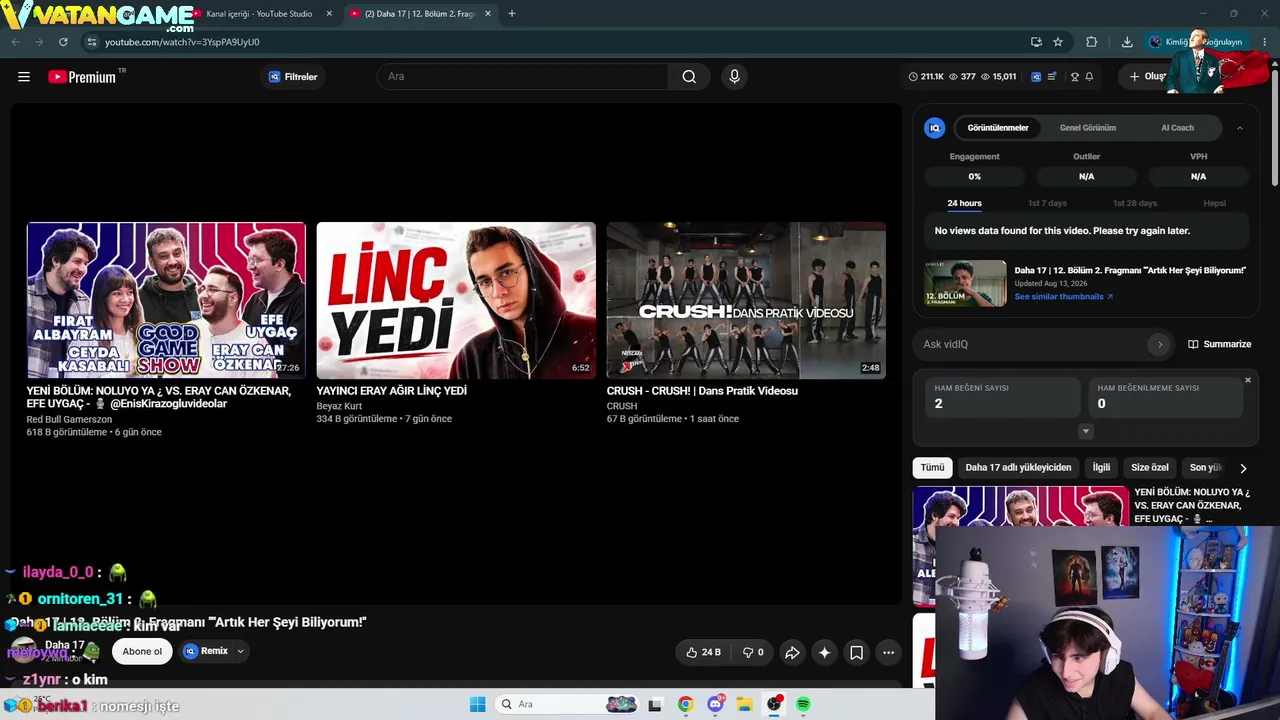Click the sparkle AI icon under the video
1280x720 pixels.
point(824,652)
